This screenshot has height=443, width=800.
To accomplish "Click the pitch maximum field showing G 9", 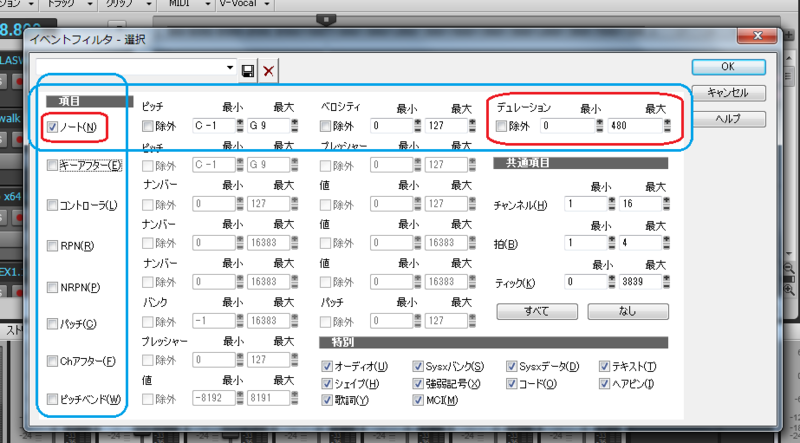I will (269, 126).
